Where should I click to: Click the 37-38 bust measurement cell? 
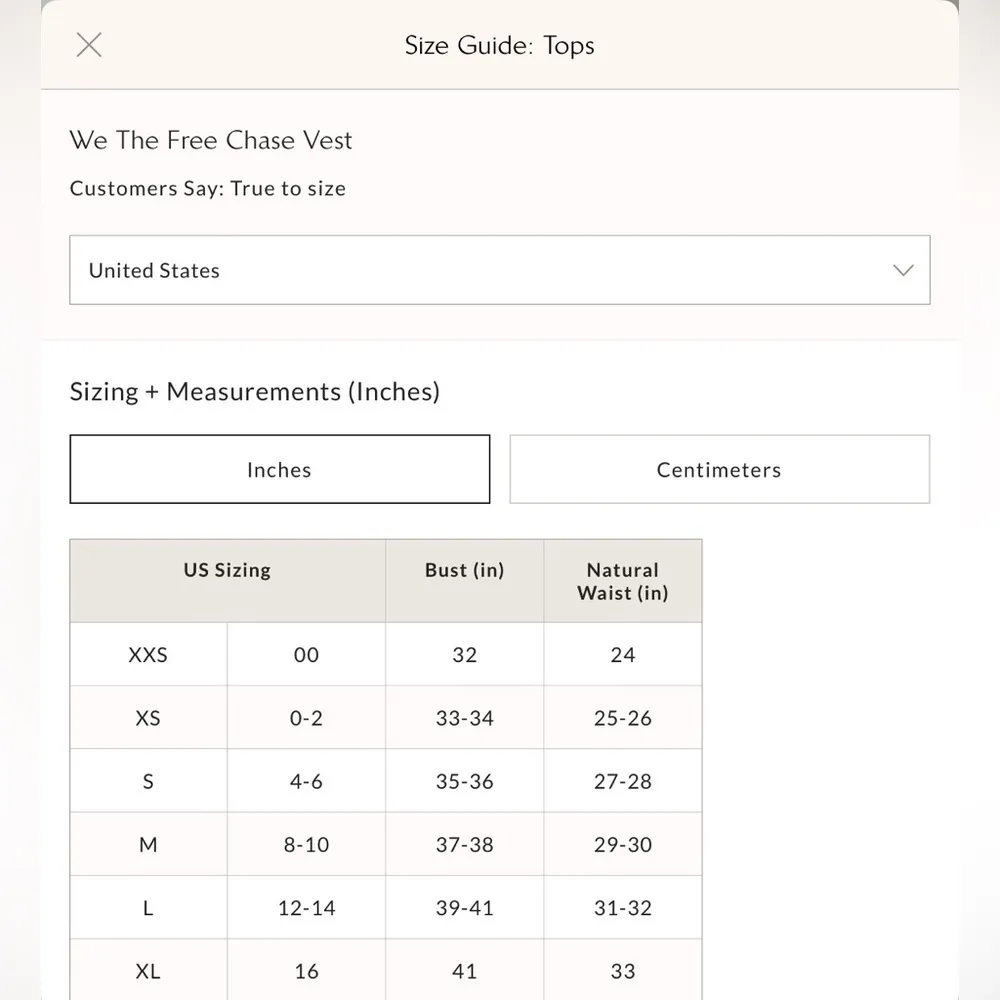464,845
